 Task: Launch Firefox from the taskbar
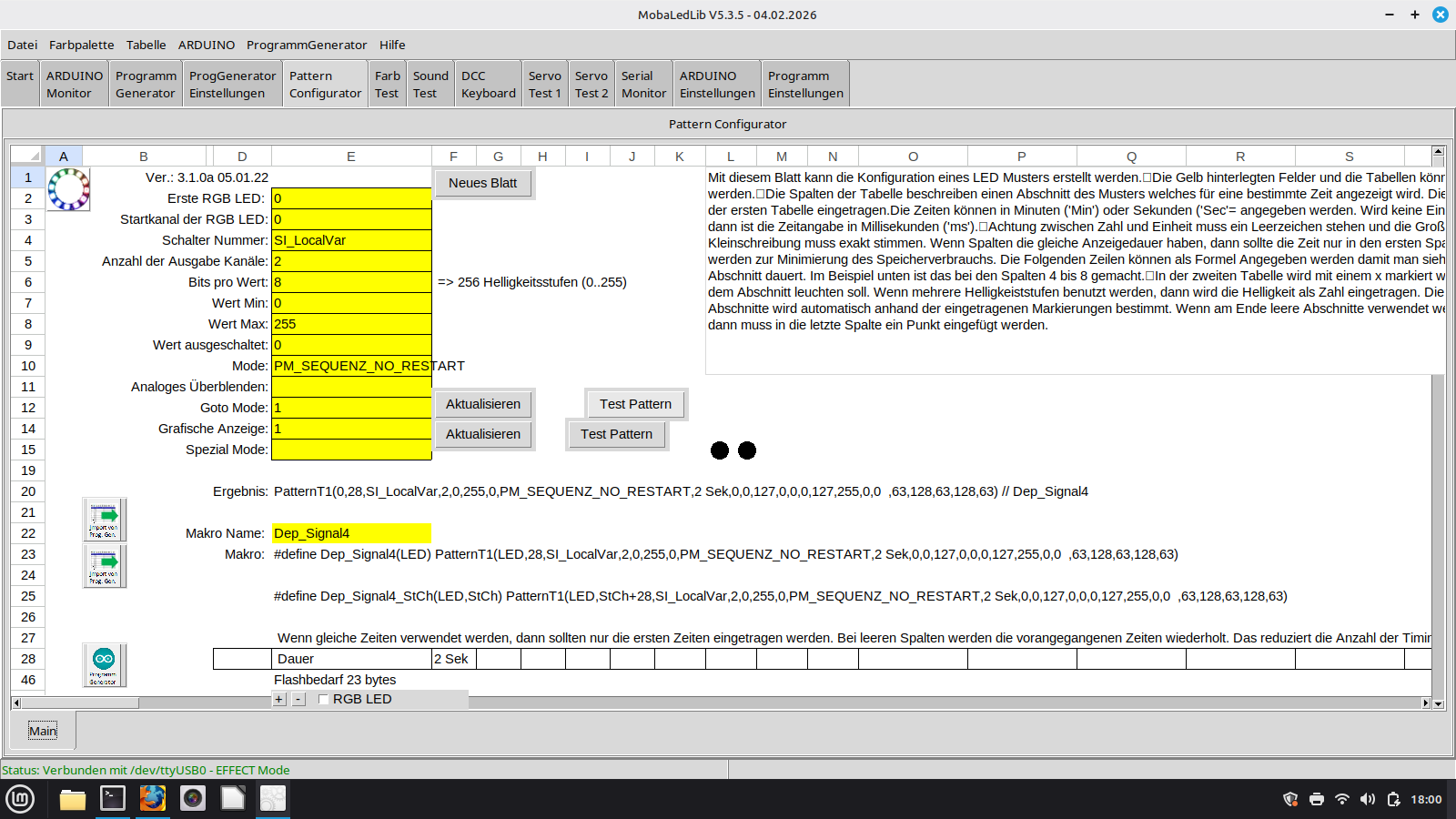click(x=153, y=799)
